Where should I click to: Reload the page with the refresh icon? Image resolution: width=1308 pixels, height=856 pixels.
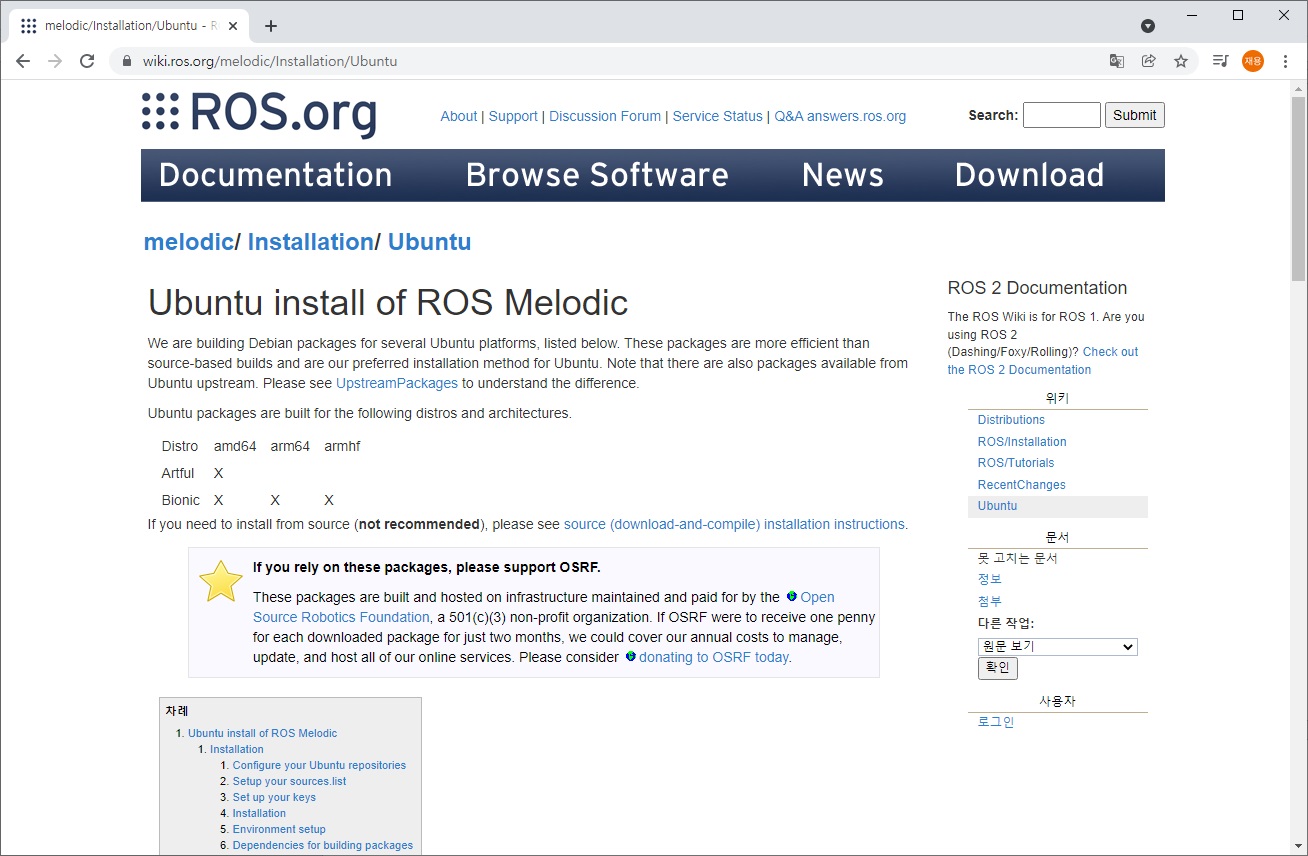pyautogui.click(x=87, y=61)
